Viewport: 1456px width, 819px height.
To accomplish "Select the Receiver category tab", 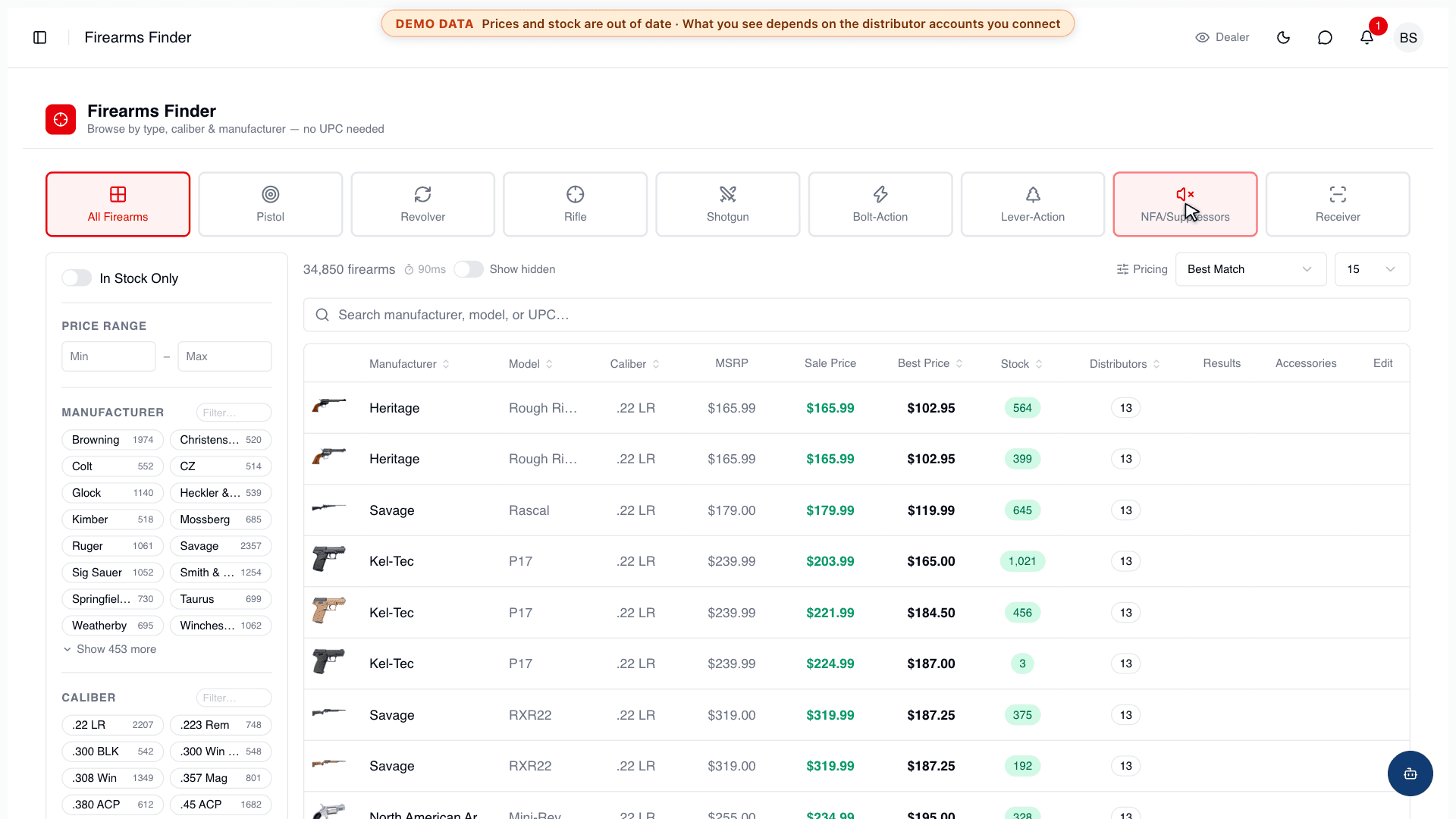I will tap(1338, 204).
